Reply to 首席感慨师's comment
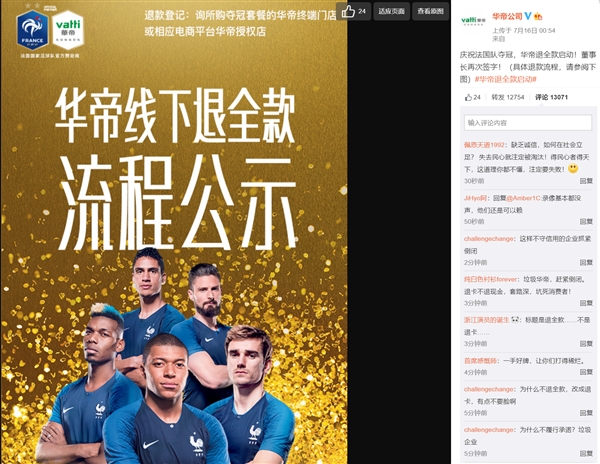 pyautogui.click(x=586, y=372)
